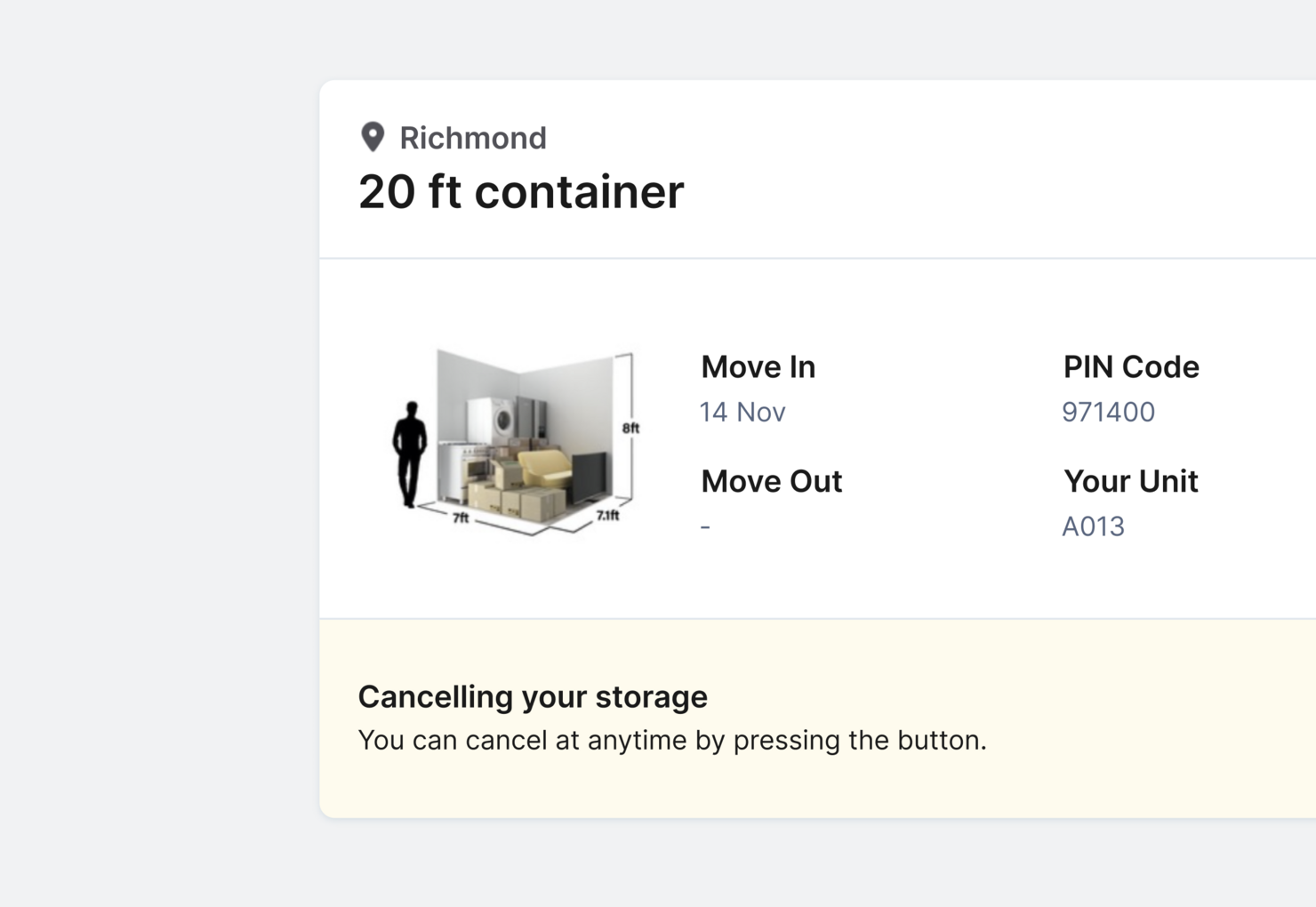Click the PIN Code label
Screen dimensions: 1316x907
[1131, 367]
